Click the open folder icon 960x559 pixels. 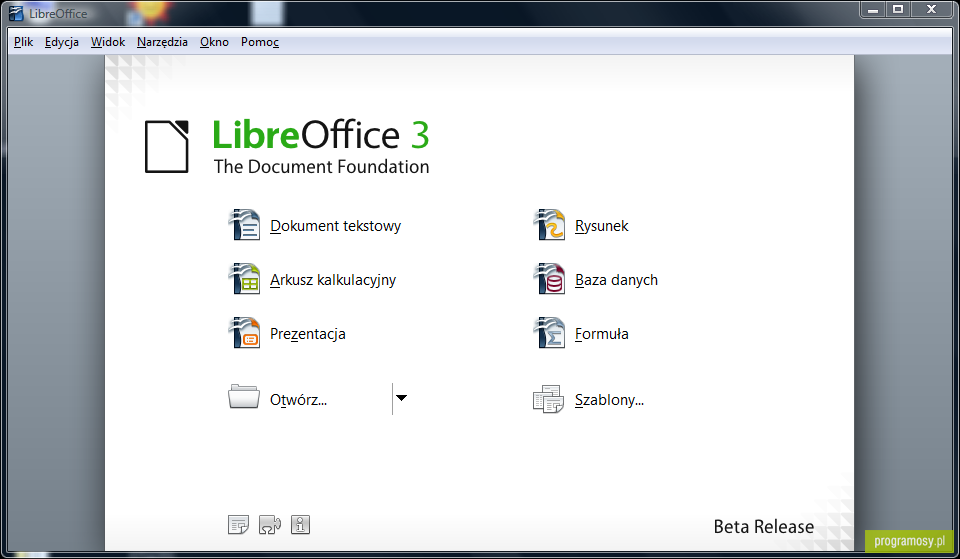pyautogui.click(x=244, y=397)
